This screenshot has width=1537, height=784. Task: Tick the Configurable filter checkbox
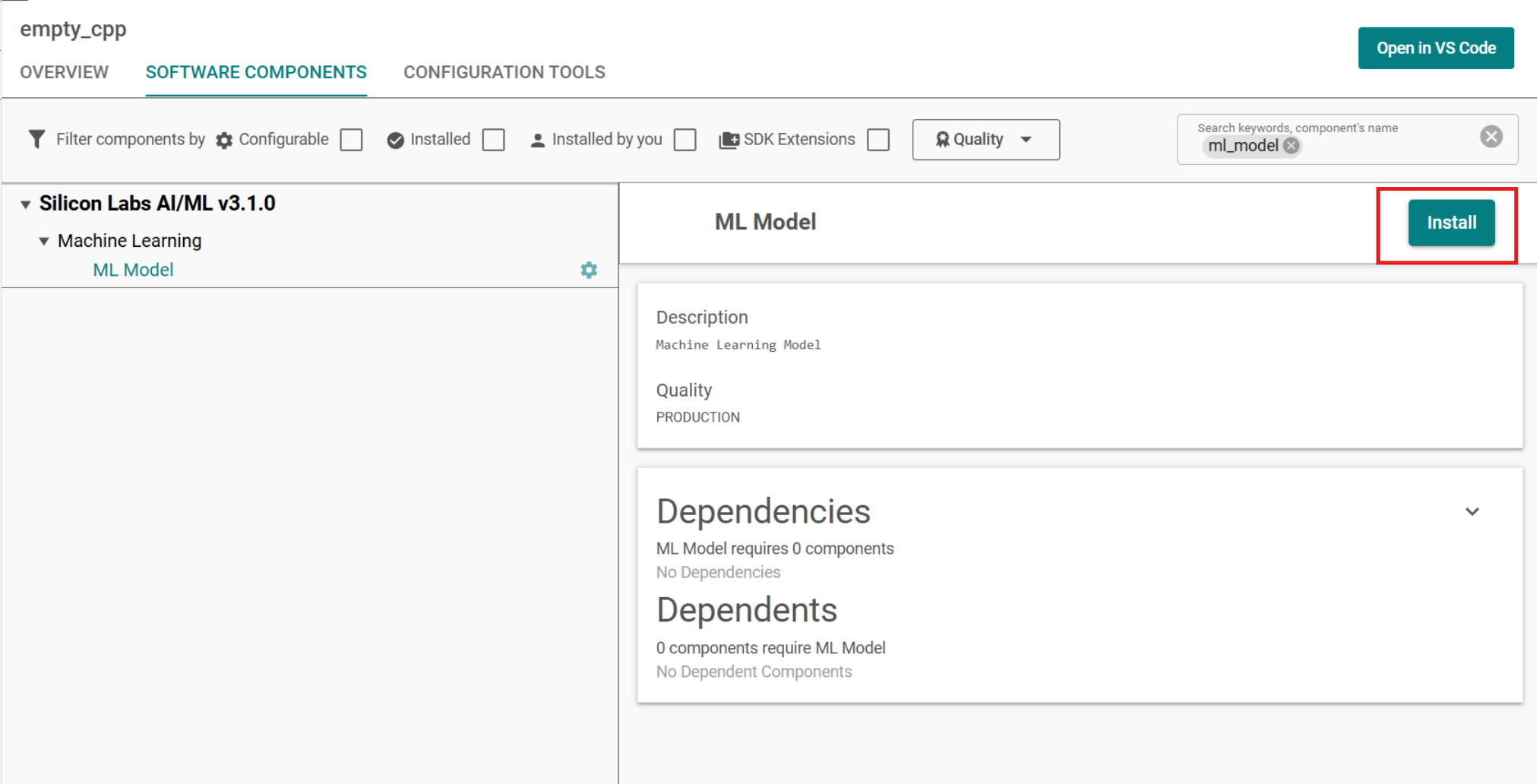click(351, 140)
